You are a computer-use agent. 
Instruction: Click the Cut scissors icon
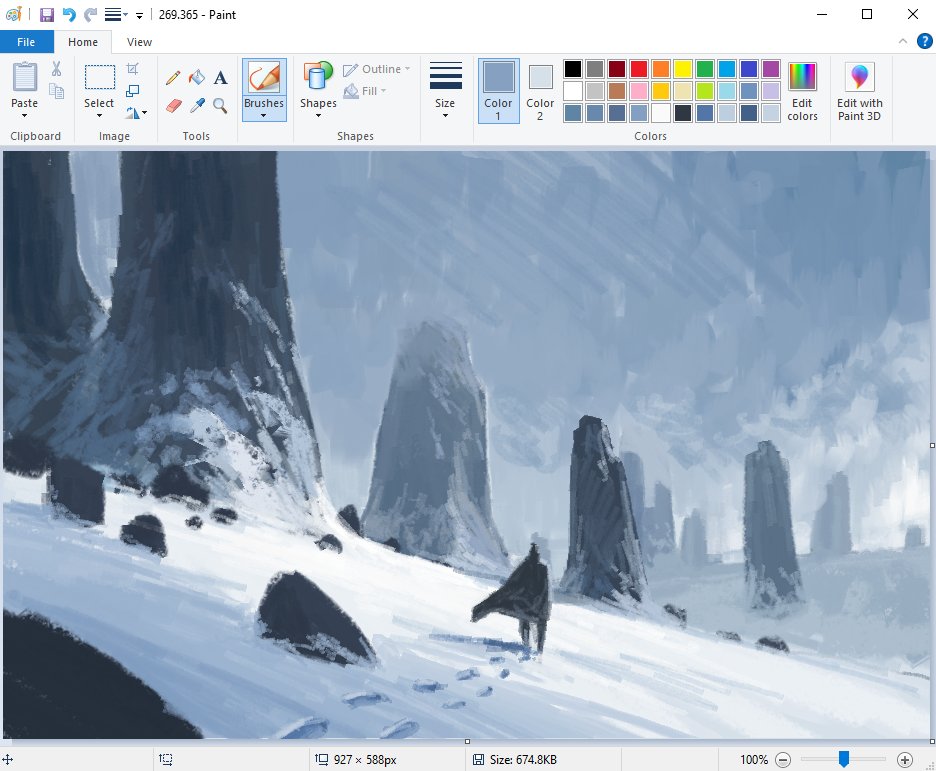pyautogui.click(x=56, y=69)
